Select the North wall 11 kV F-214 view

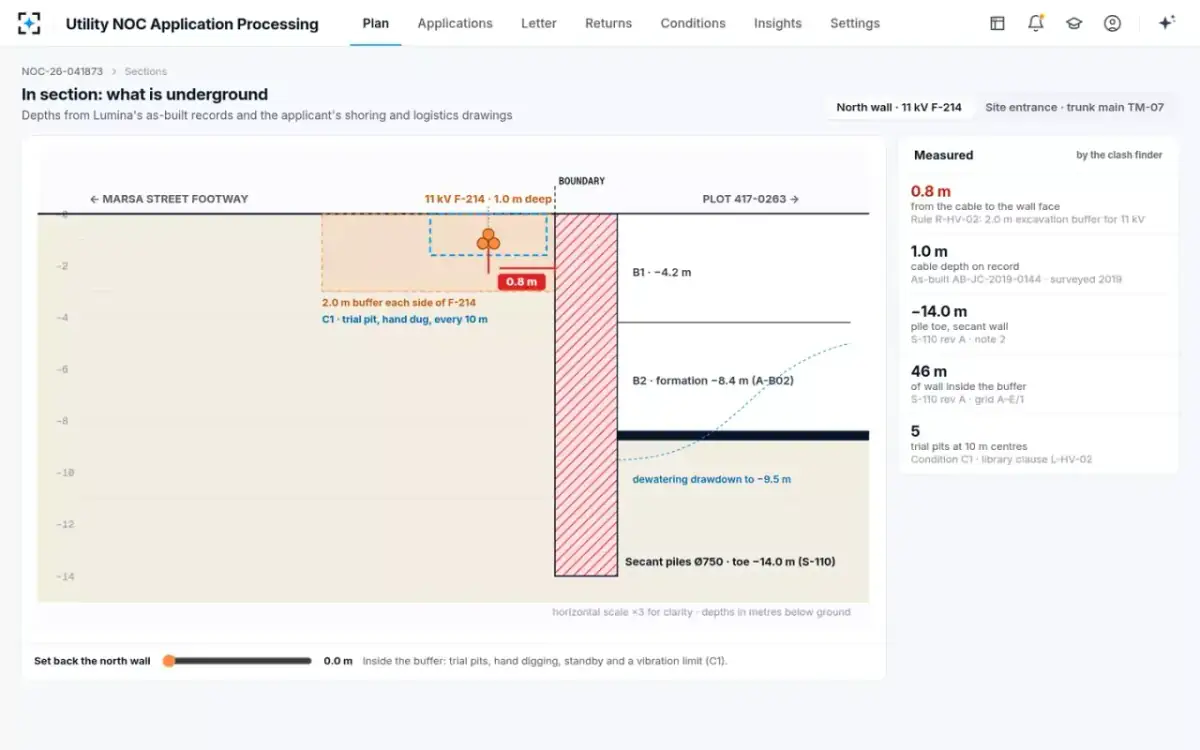(x=899, y=107)
